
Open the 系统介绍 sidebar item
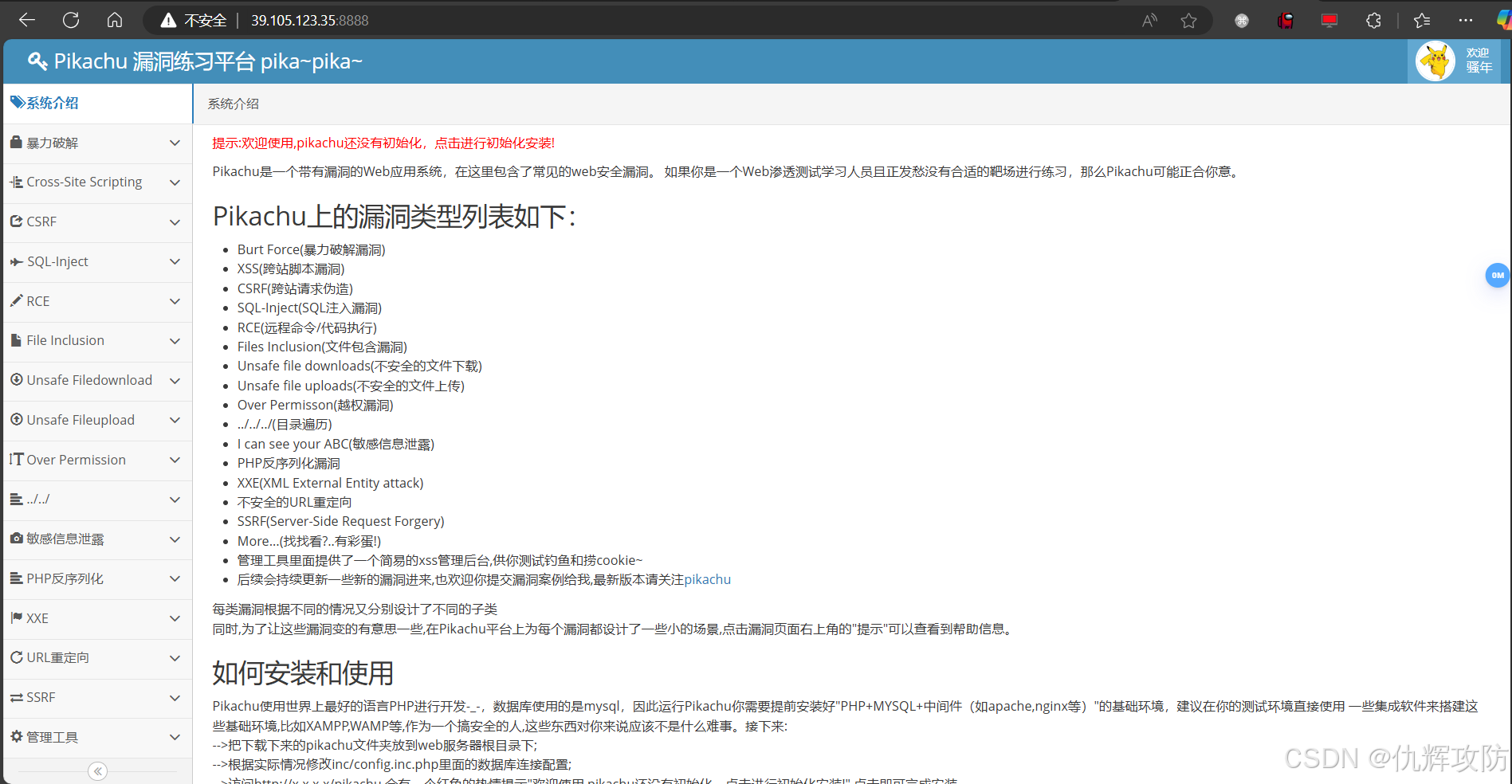pyautogui.click(x=97, y=104)
